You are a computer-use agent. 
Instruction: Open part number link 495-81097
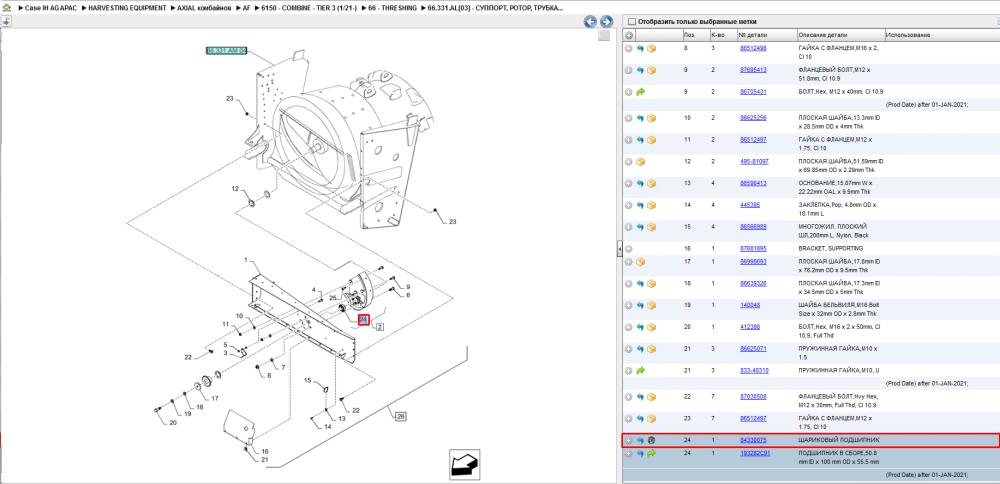754,162
